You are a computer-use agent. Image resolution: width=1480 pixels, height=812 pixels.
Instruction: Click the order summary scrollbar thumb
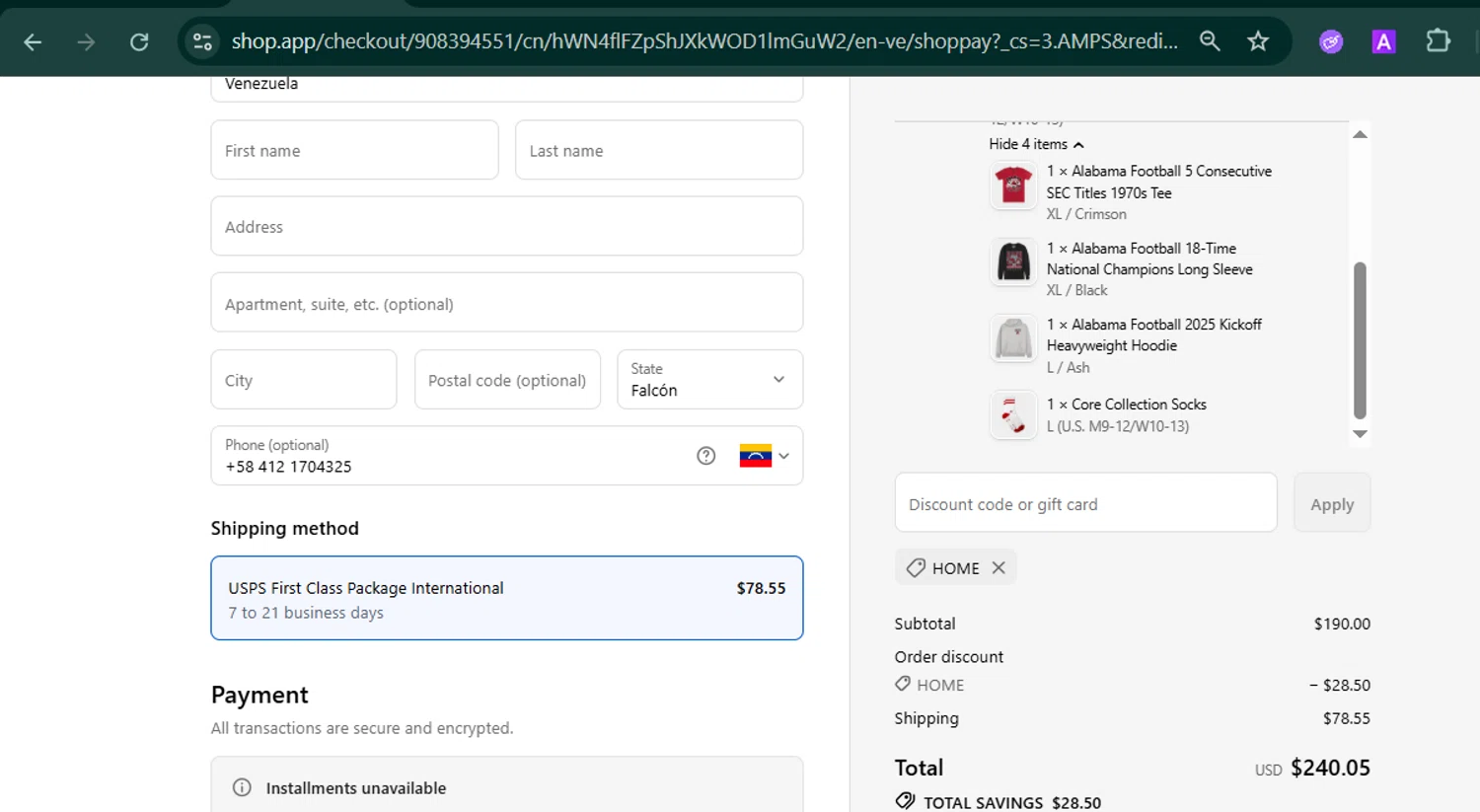click(1360, 340)
